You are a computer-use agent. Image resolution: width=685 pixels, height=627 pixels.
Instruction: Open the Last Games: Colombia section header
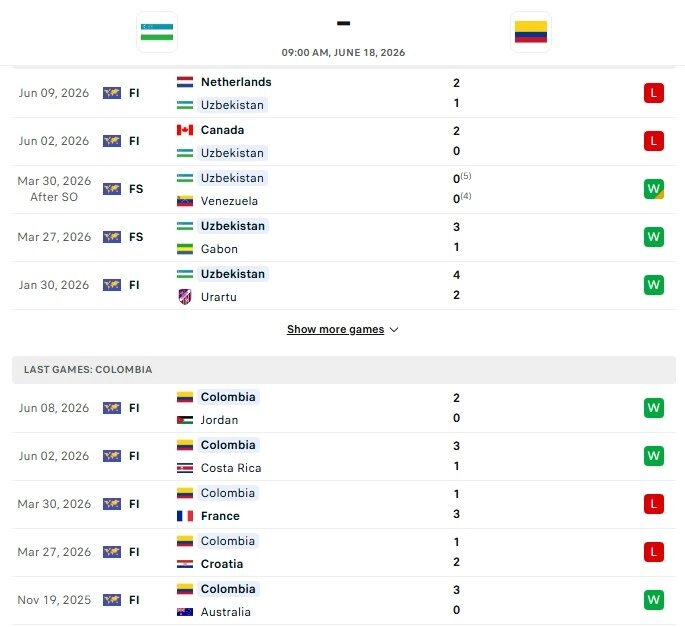(x=344, y=370)
